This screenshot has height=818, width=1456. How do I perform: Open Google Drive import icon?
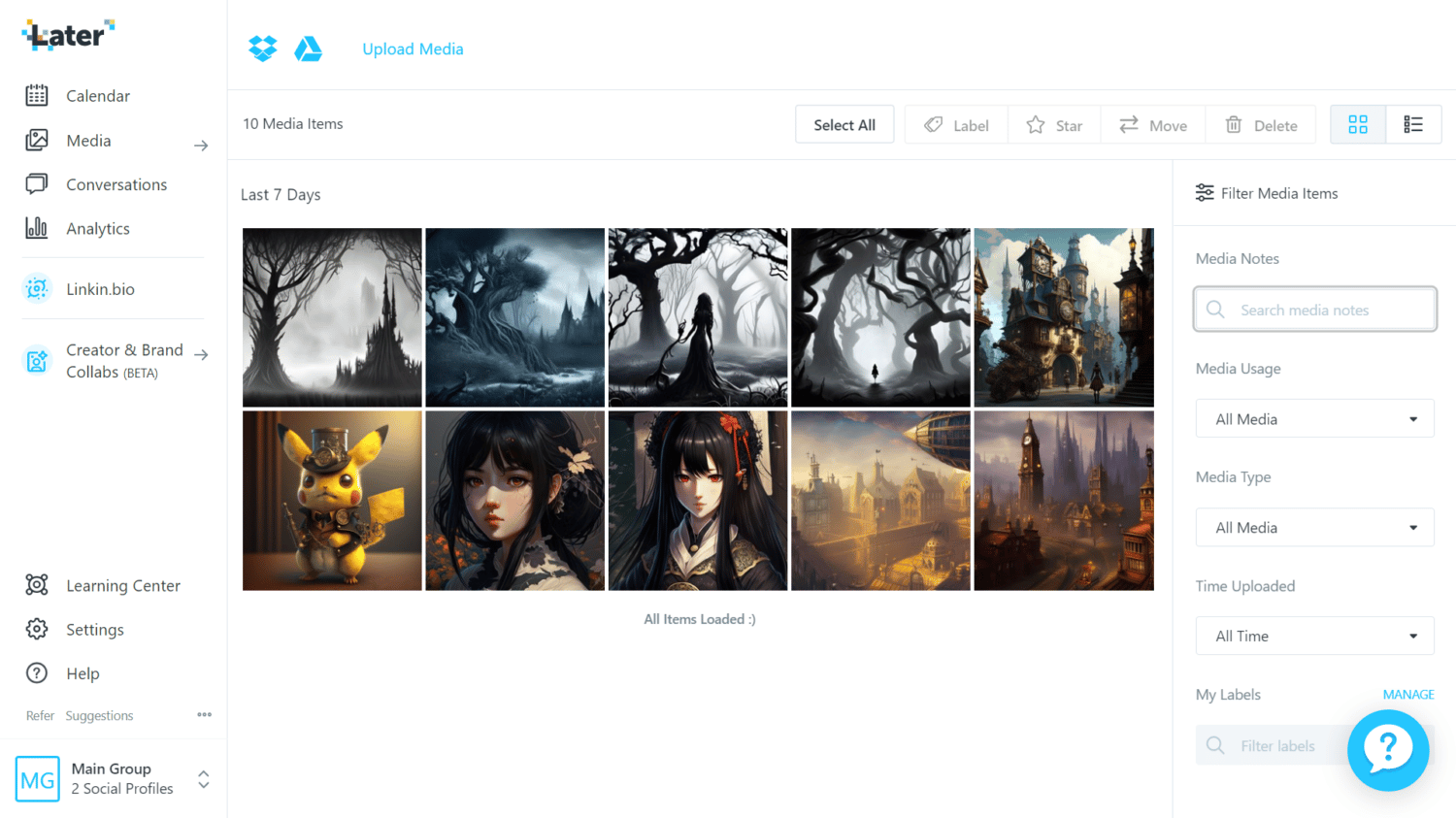tap(309, 49)
